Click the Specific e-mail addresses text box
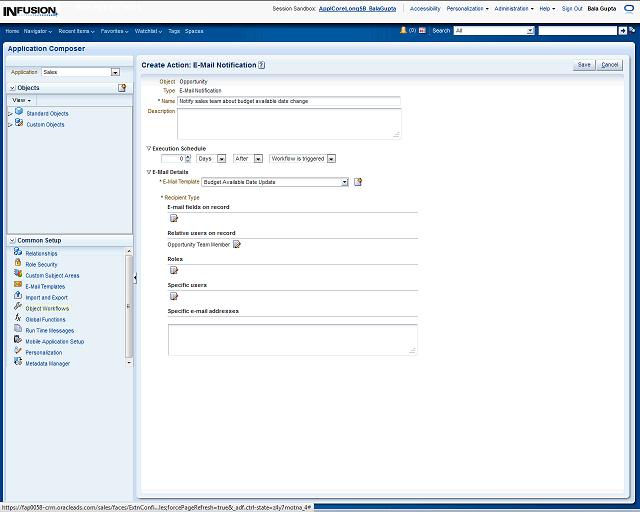 click(292, 339)
